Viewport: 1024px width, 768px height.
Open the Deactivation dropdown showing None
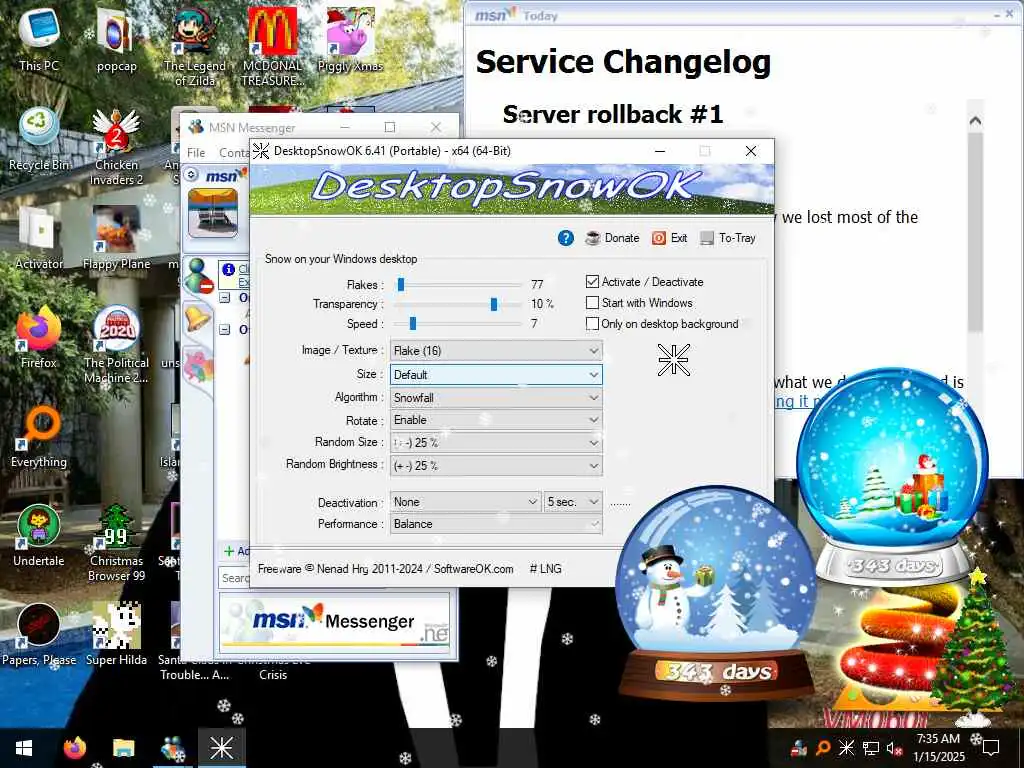466,502
